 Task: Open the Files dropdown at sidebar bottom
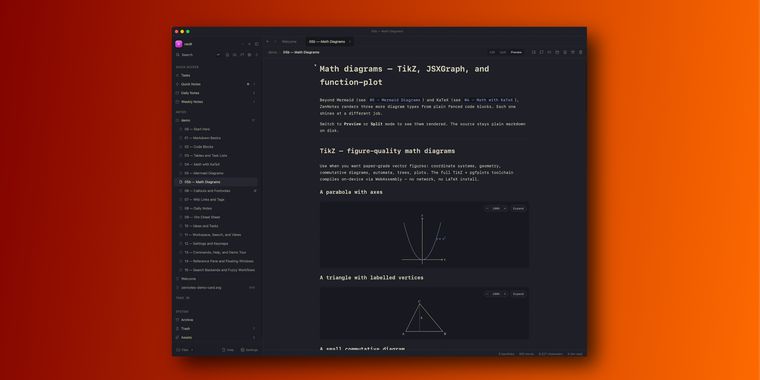click(185, 349)
